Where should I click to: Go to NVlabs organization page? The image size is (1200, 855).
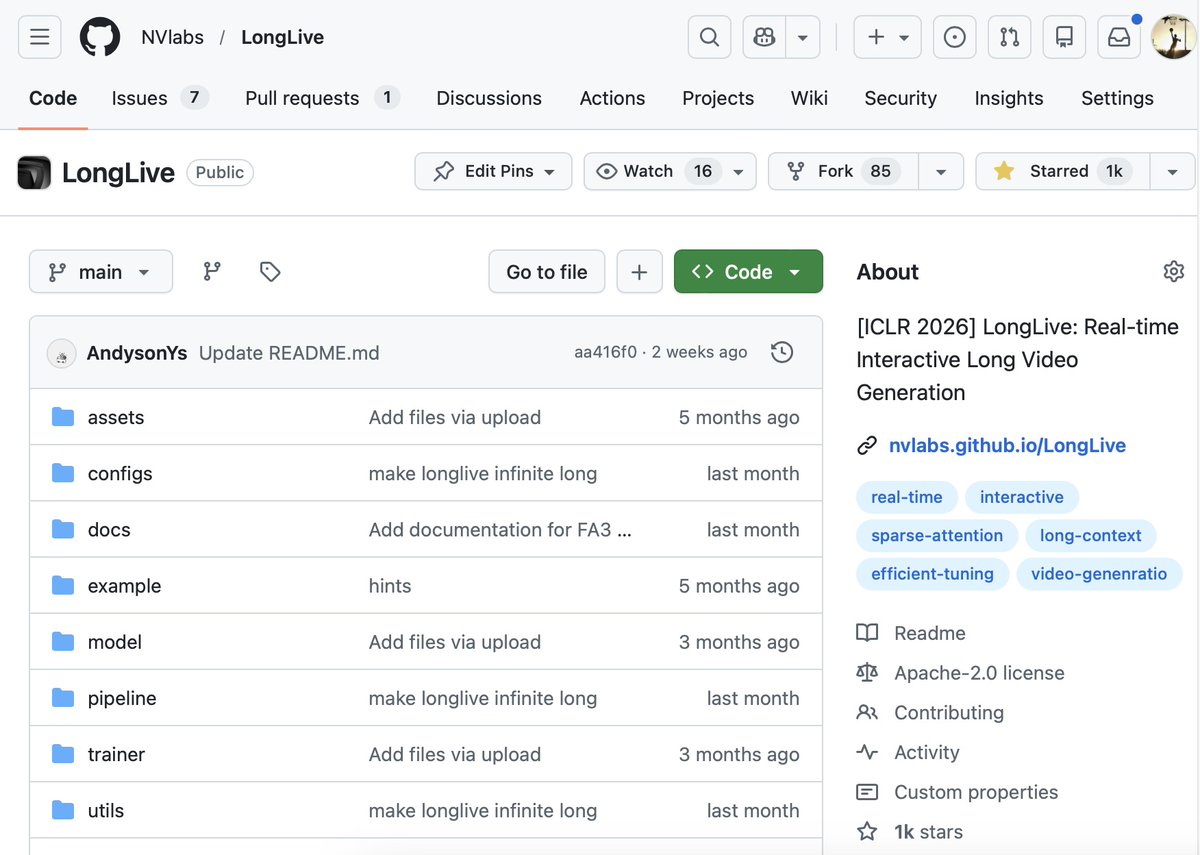[172, 37]
